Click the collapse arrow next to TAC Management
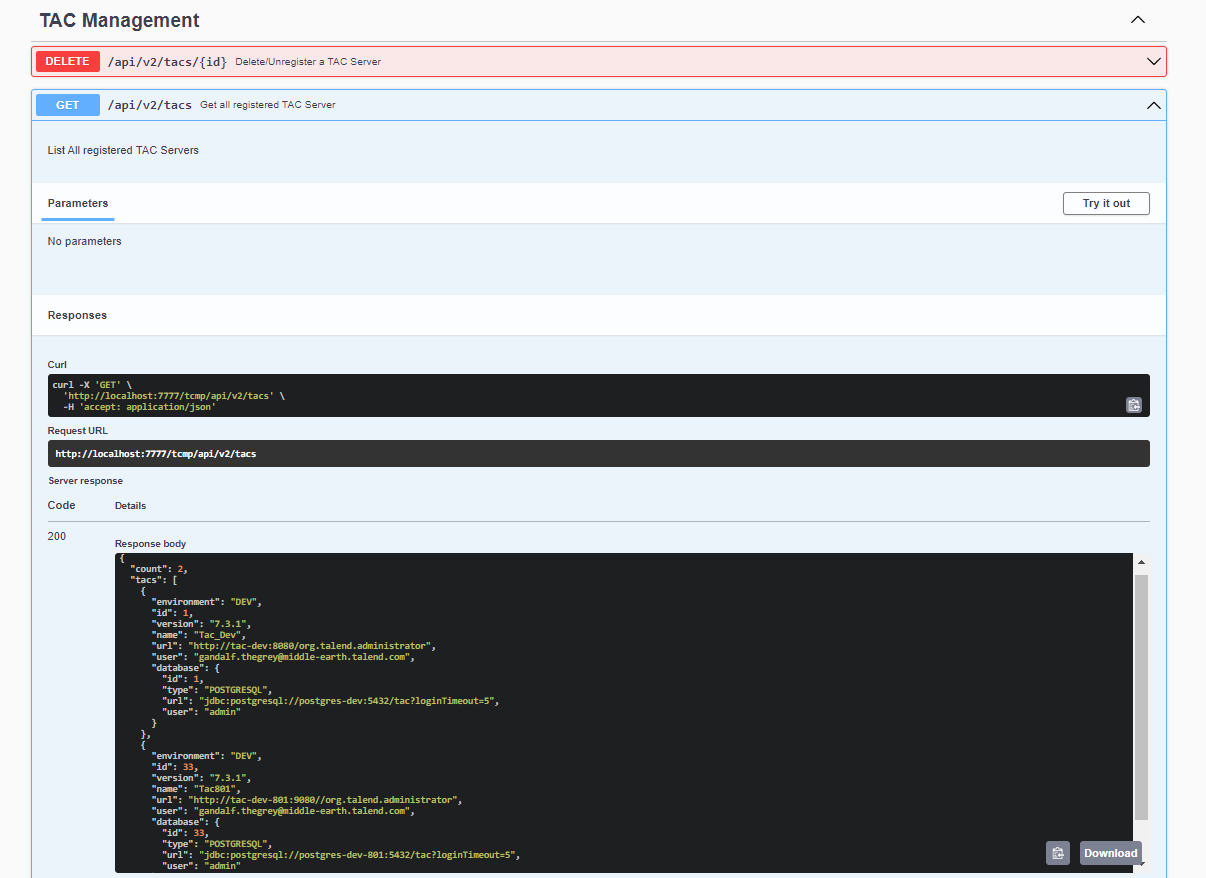The height and width of the screenshot is (878, 1206). click(1137, 19)
